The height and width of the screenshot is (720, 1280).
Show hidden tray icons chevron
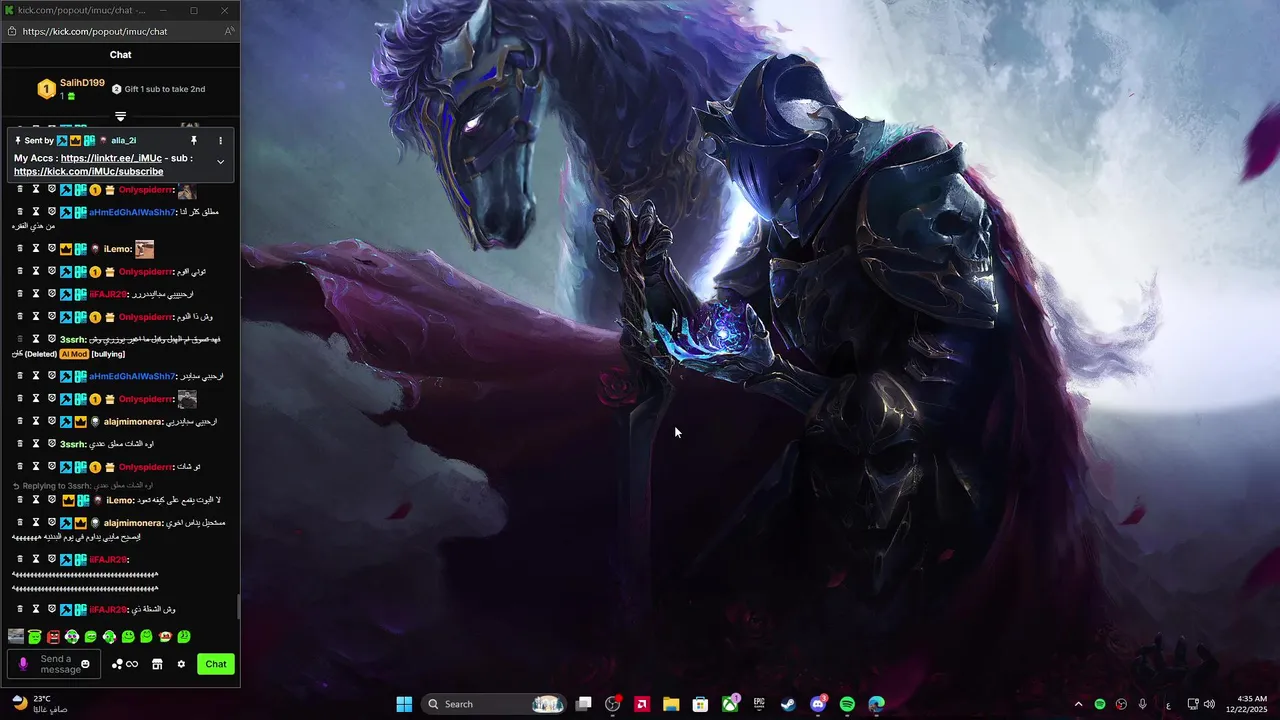(x=1078, y=704)
